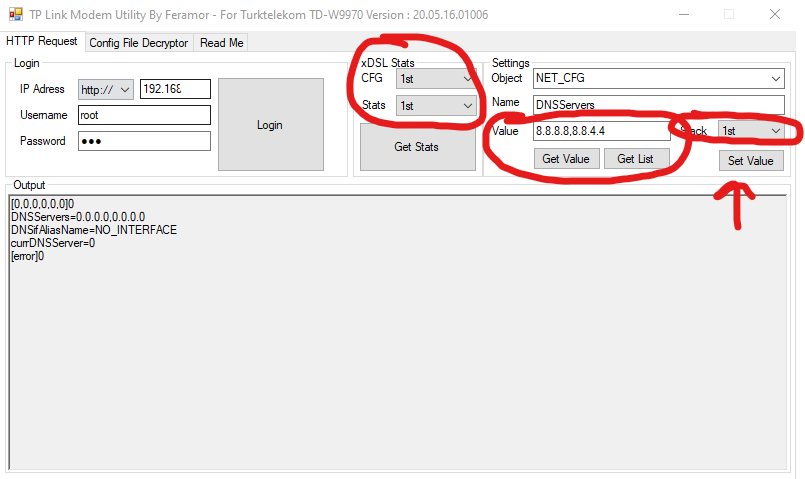Viewport: 805px width, 479px height.
Task: Open the Read Me tab
Action: [222, 43]
